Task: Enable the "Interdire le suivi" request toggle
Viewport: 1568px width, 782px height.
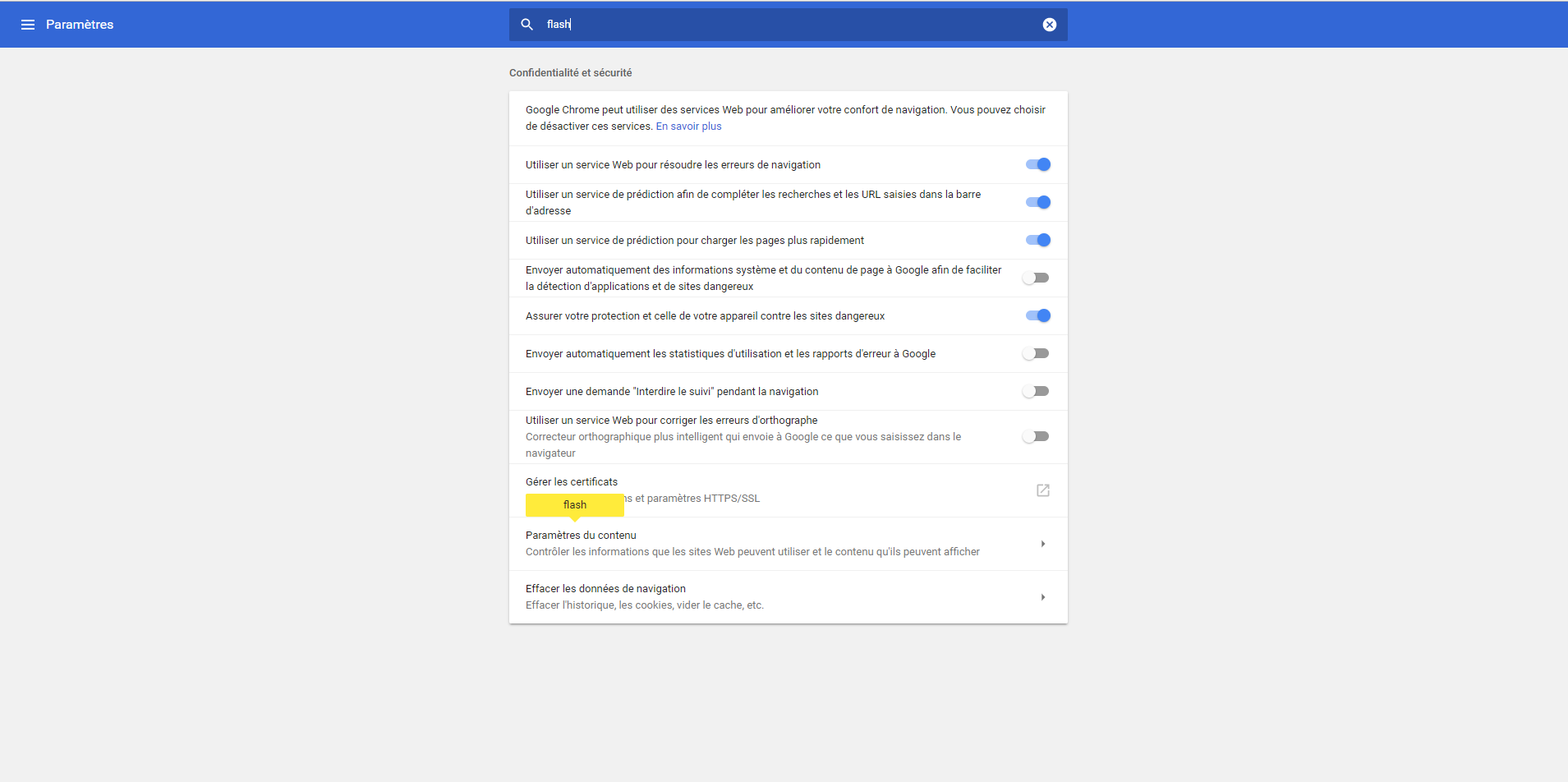Action: (1036, 391)
